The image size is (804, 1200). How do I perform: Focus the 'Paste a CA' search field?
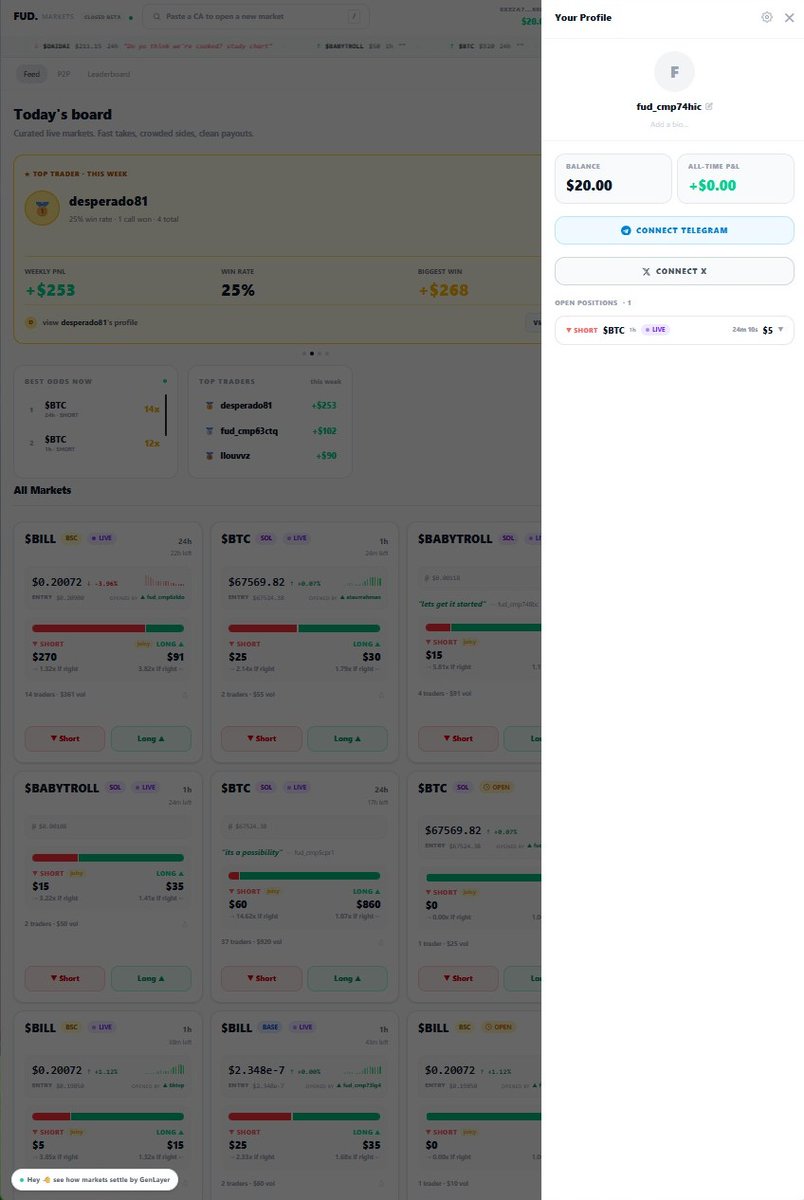pos(255,16)
